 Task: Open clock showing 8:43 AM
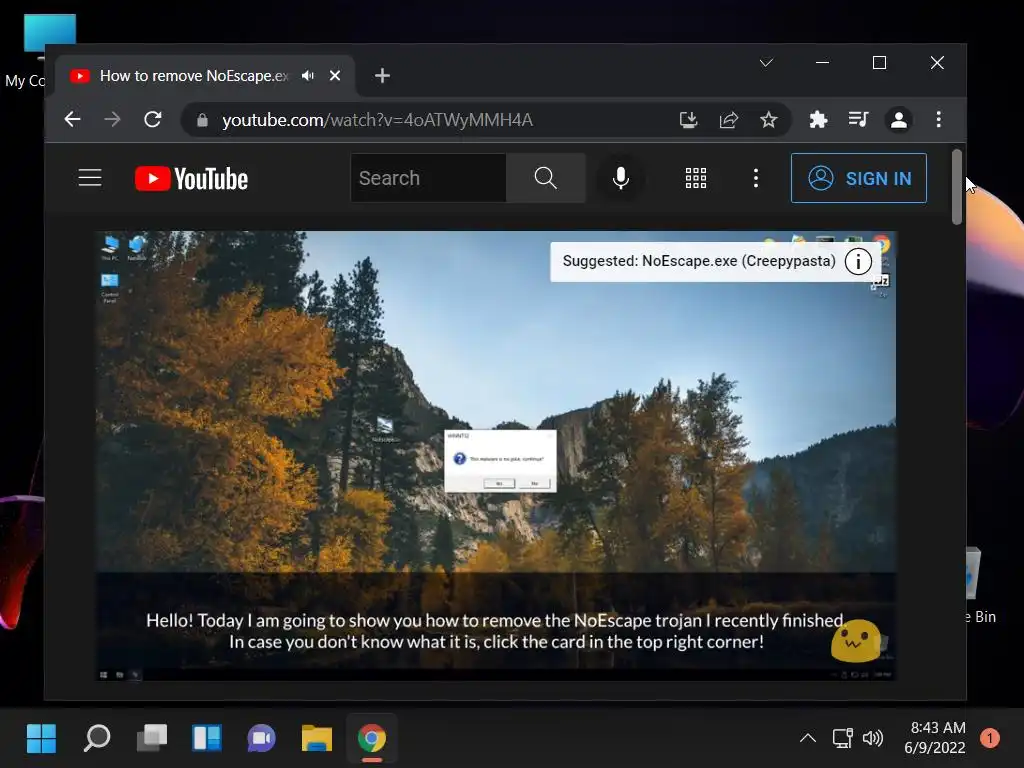pyautogui.click(x=935, y=737)
